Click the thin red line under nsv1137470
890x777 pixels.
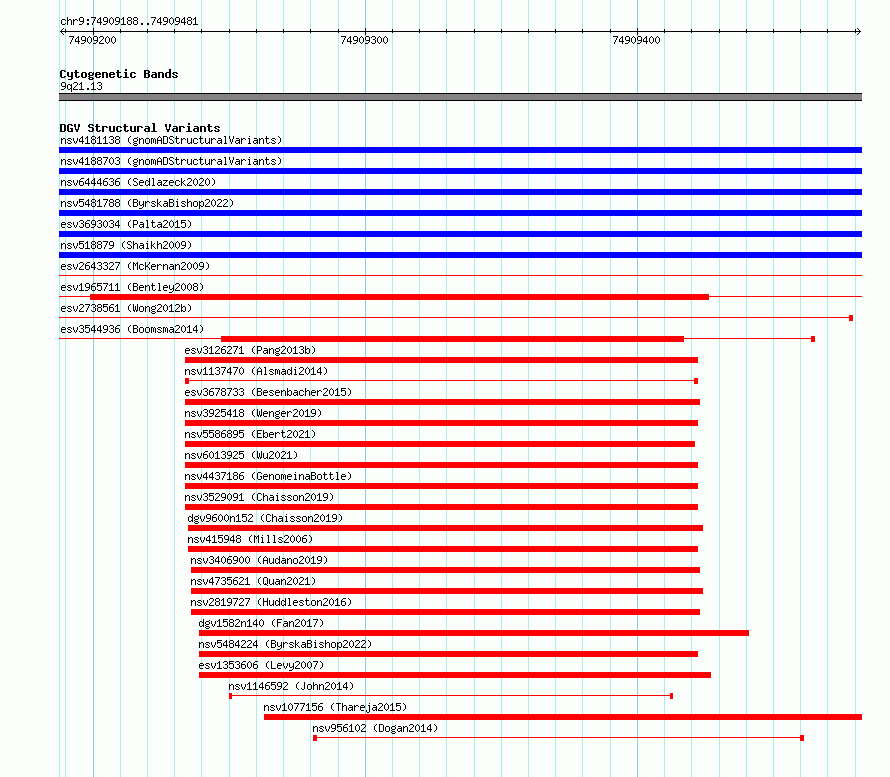pos(441,381)
